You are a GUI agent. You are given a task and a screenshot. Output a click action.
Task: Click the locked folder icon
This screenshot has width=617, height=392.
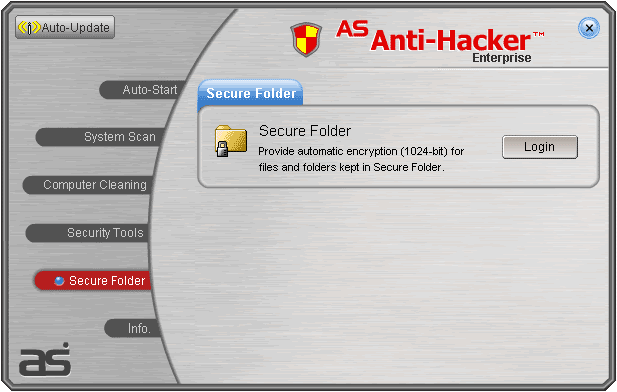tap(231, 141)
